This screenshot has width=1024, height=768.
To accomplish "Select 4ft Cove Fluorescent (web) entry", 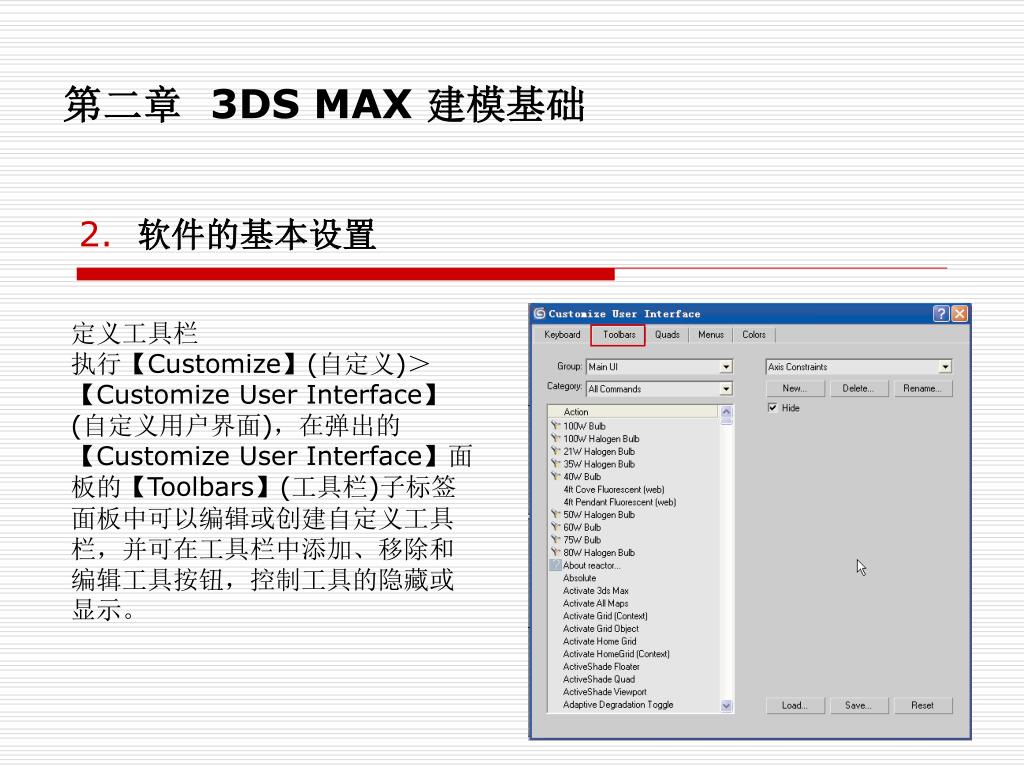I will (614, 489).
